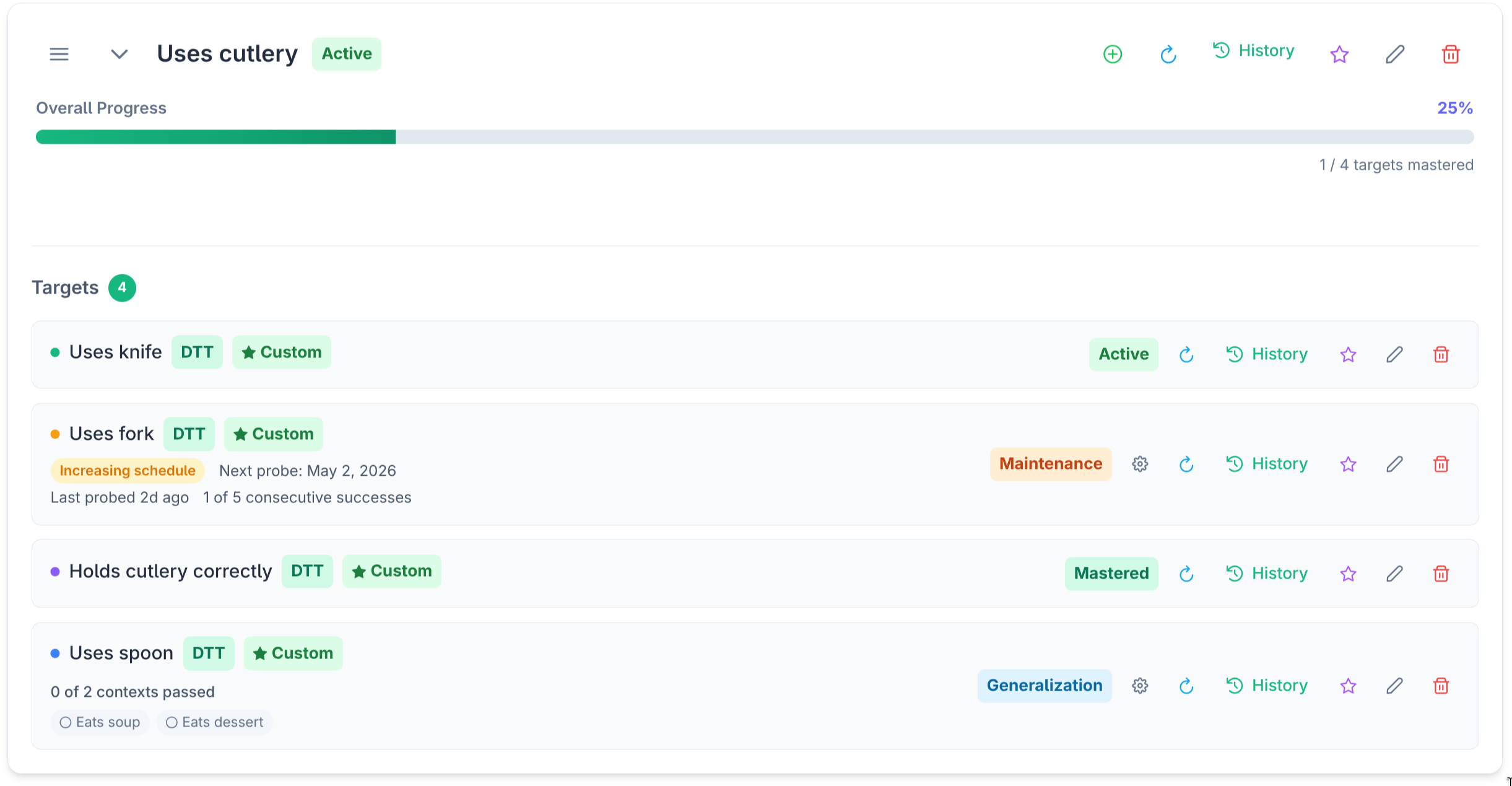
Task: Toggle the Eats dessert context circle
Action: [172, 722]
